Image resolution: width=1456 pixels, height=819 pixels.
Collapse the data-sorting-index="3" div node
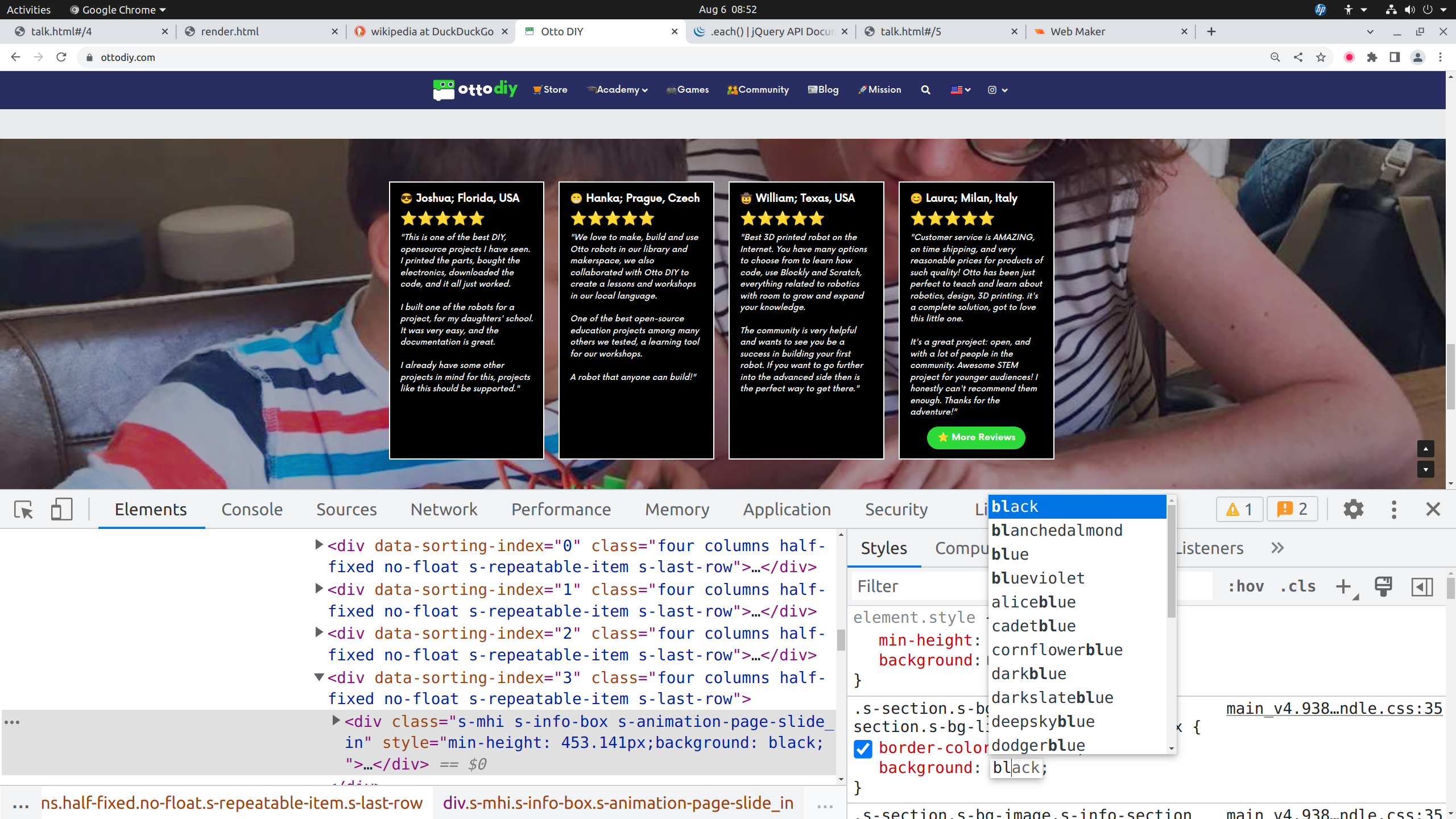[319, 677]
